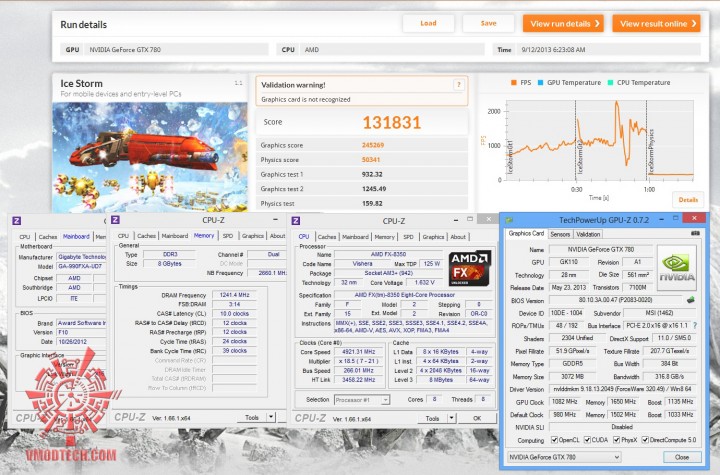Switch to the Sensors tab in GPU-Z

pos(560,234)
